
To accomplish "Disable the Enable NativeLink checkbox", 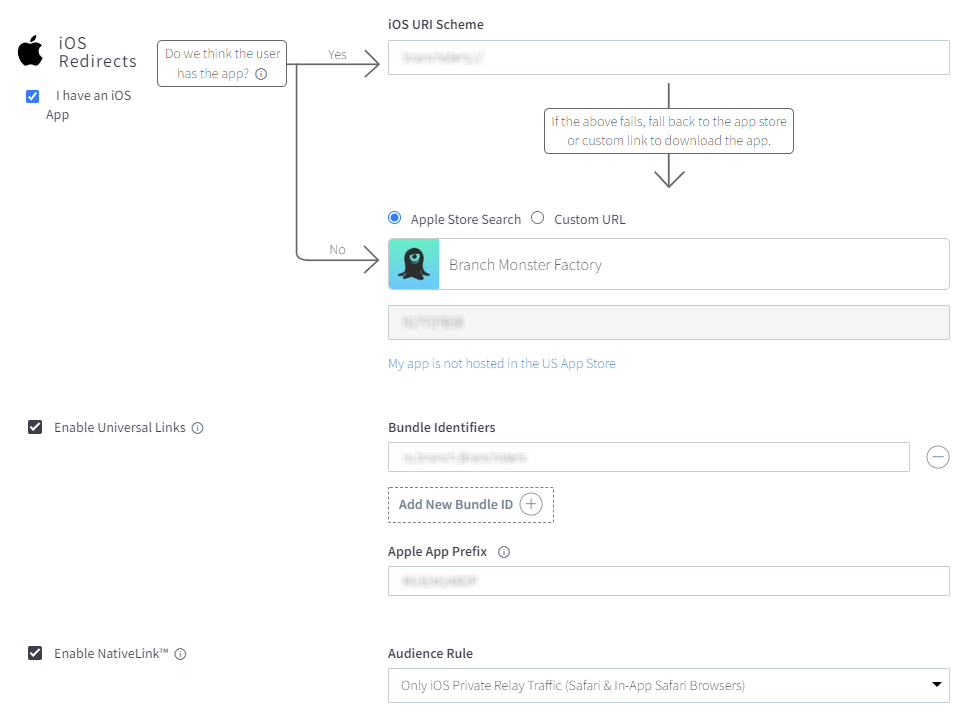I will pos(35,653).
